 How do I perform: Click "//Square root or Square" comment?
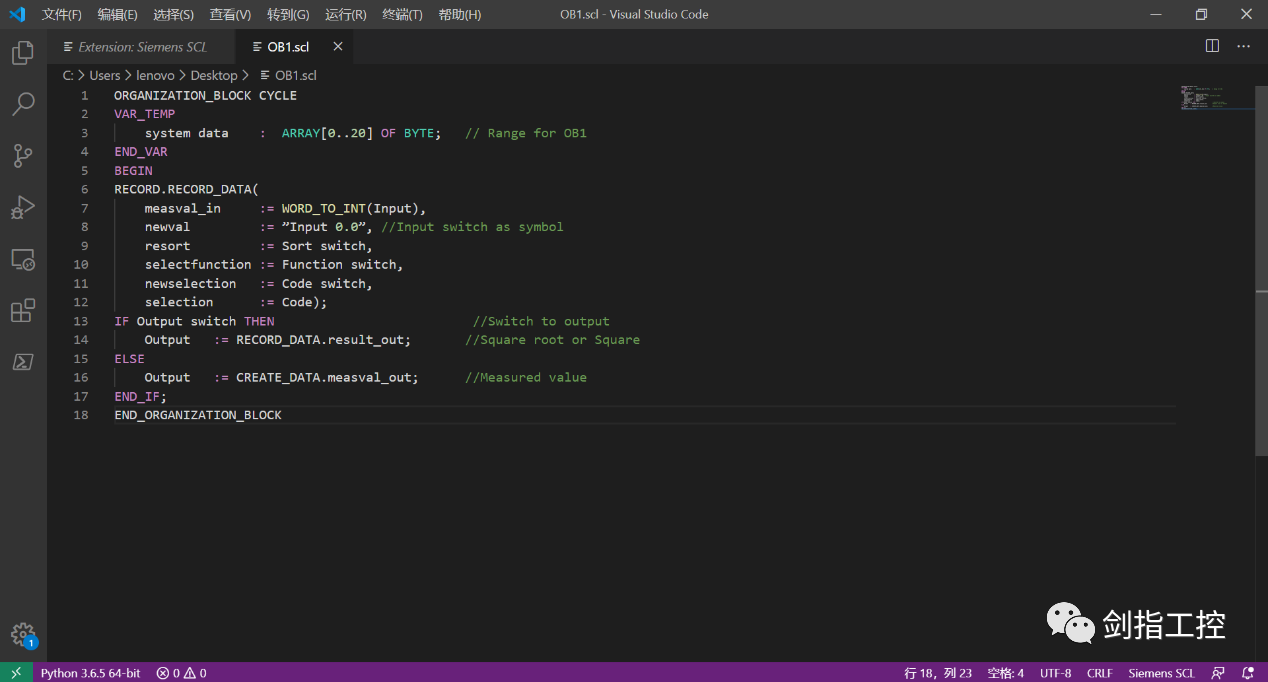coord(552,340)
